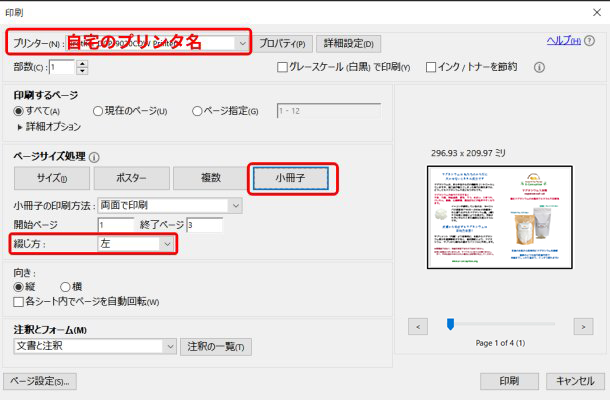This screenshot has height=400, width=610.
Task: Select the 小冊子 page sizing option
Action: pos(290,178)
